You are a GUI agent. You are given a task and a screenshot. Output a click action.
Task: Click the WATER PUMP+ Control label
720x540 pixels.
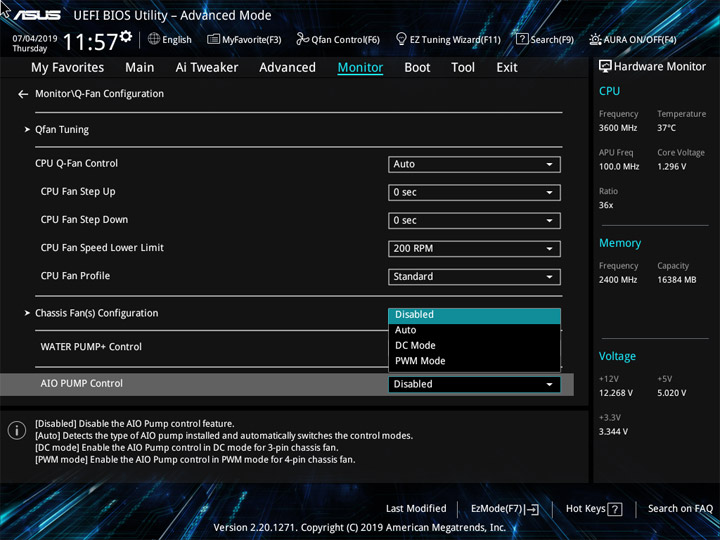(91, 347)
